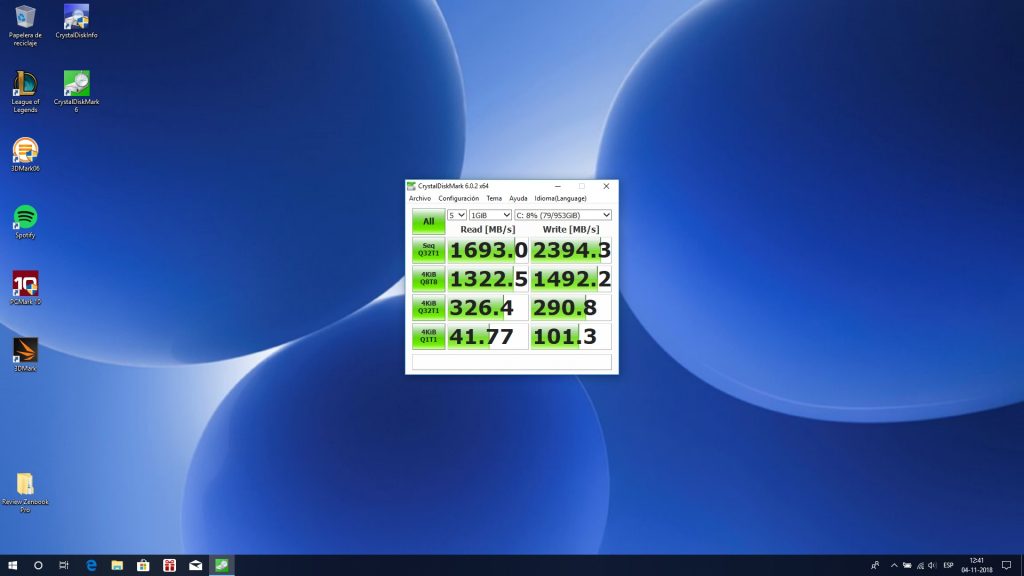Close the CrystalDiskMark window
The width and height of the screenshot is (1024, 576).
[606, 186]
